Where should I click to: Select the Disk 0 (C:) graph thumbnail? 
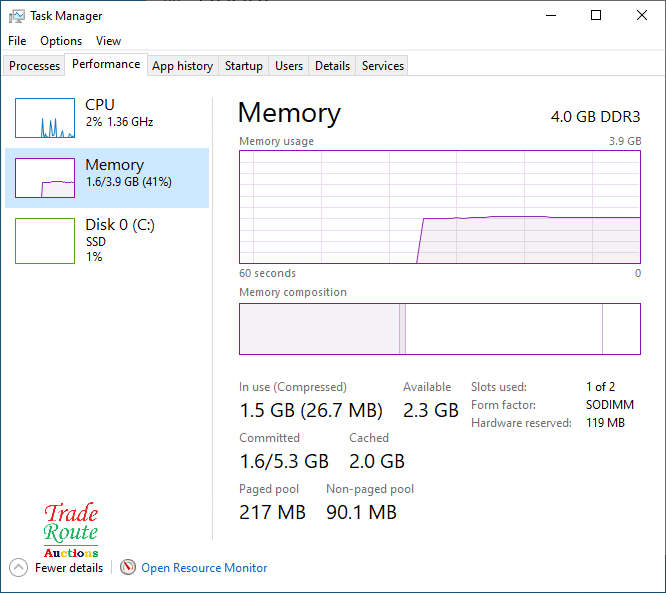click(45, 241)
